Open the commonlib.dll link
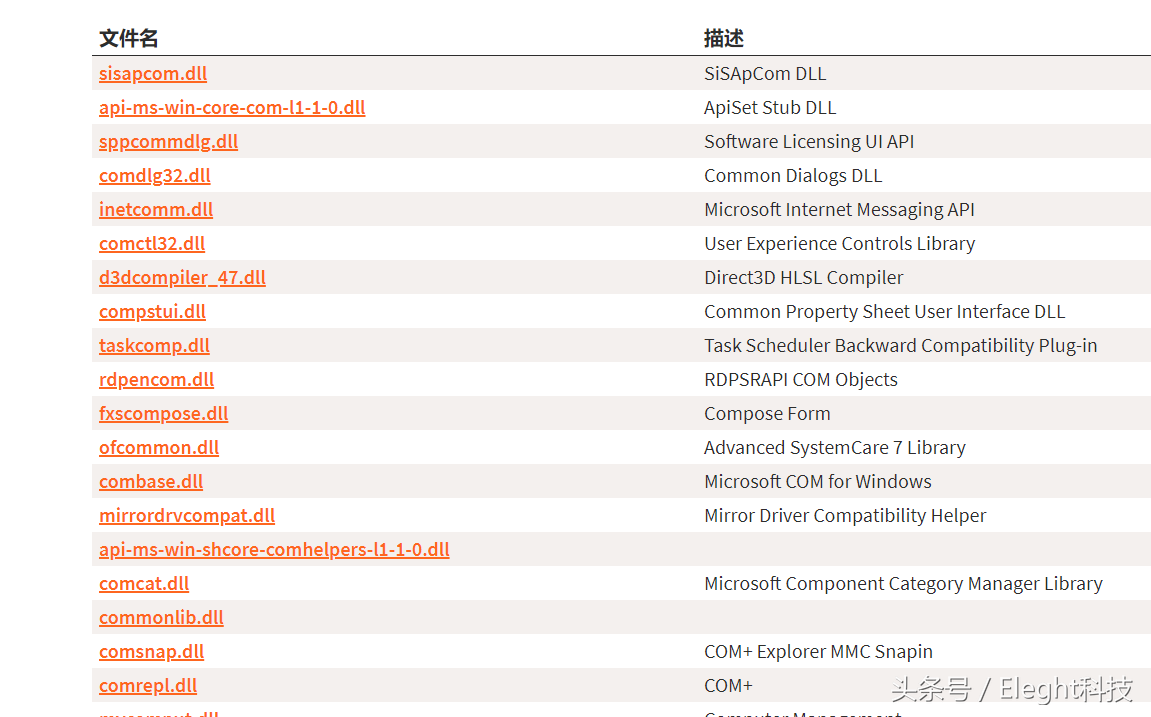The height and width of the screenshot is (717, 1151). pyautogui.click(x=161, y=618)
